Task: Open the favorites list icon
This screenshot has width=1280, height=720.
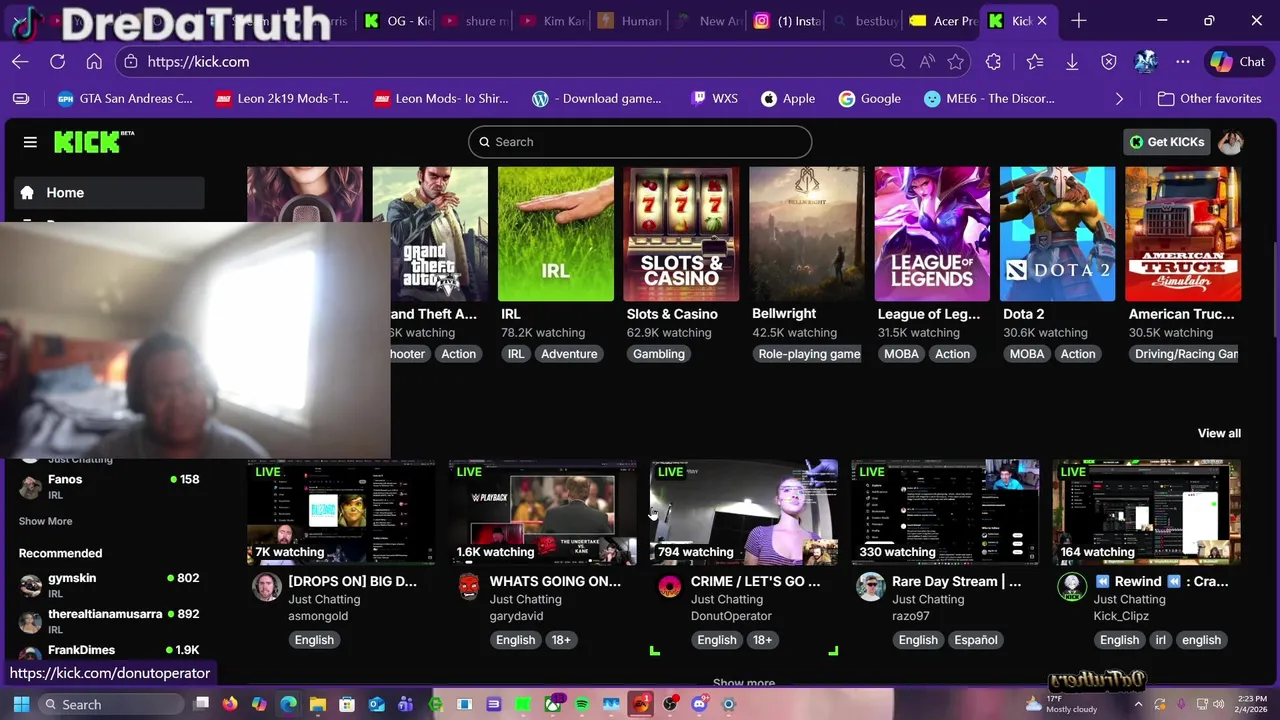Action: [x=1034, y=62]
